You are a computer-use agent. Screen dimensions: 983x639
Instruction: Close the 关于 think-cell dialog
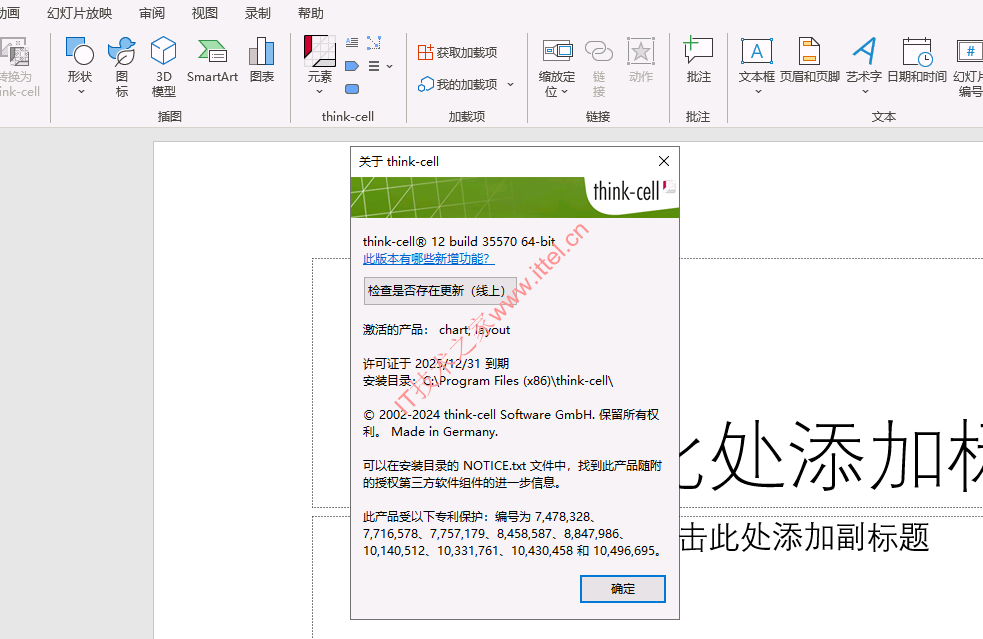pos(664,161)
